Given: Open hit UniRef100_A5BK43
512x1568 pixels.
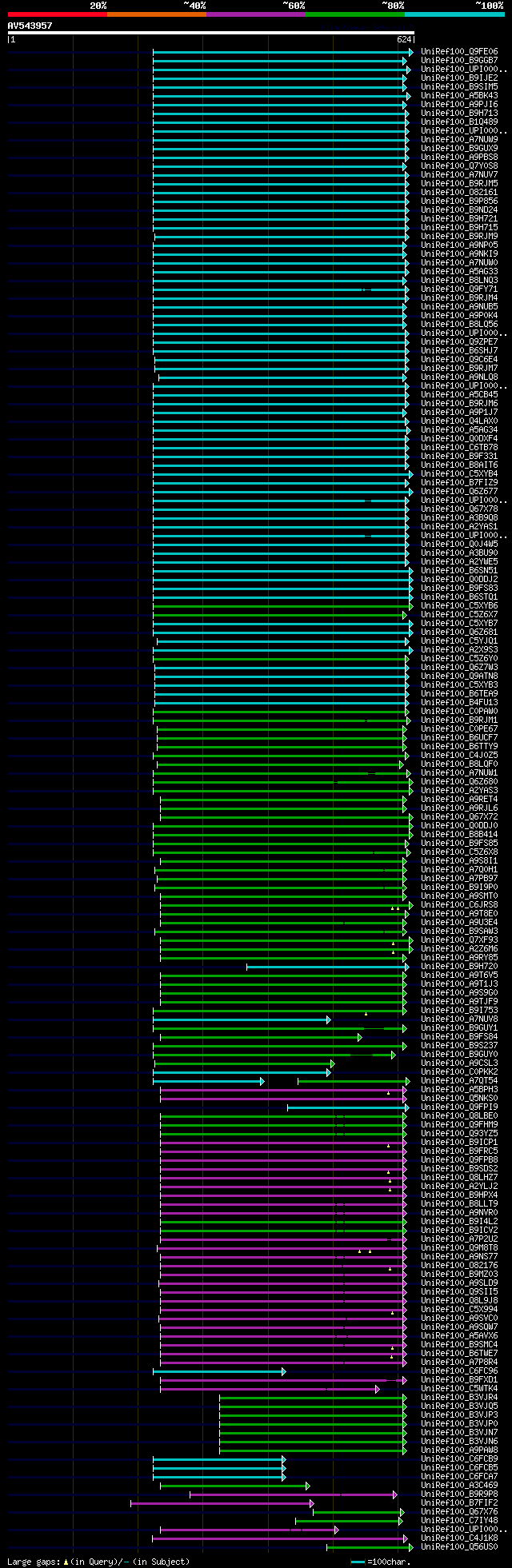Looking at the screenshot, I should pyautogui.click(x=459, y=96).
